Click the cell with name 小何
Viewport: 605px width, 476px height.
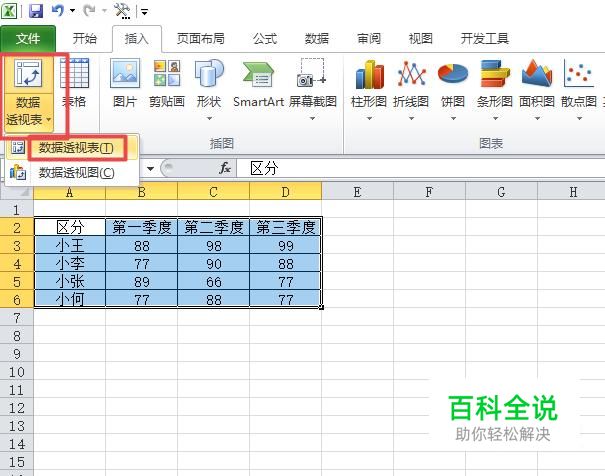[x=69, y=299]
